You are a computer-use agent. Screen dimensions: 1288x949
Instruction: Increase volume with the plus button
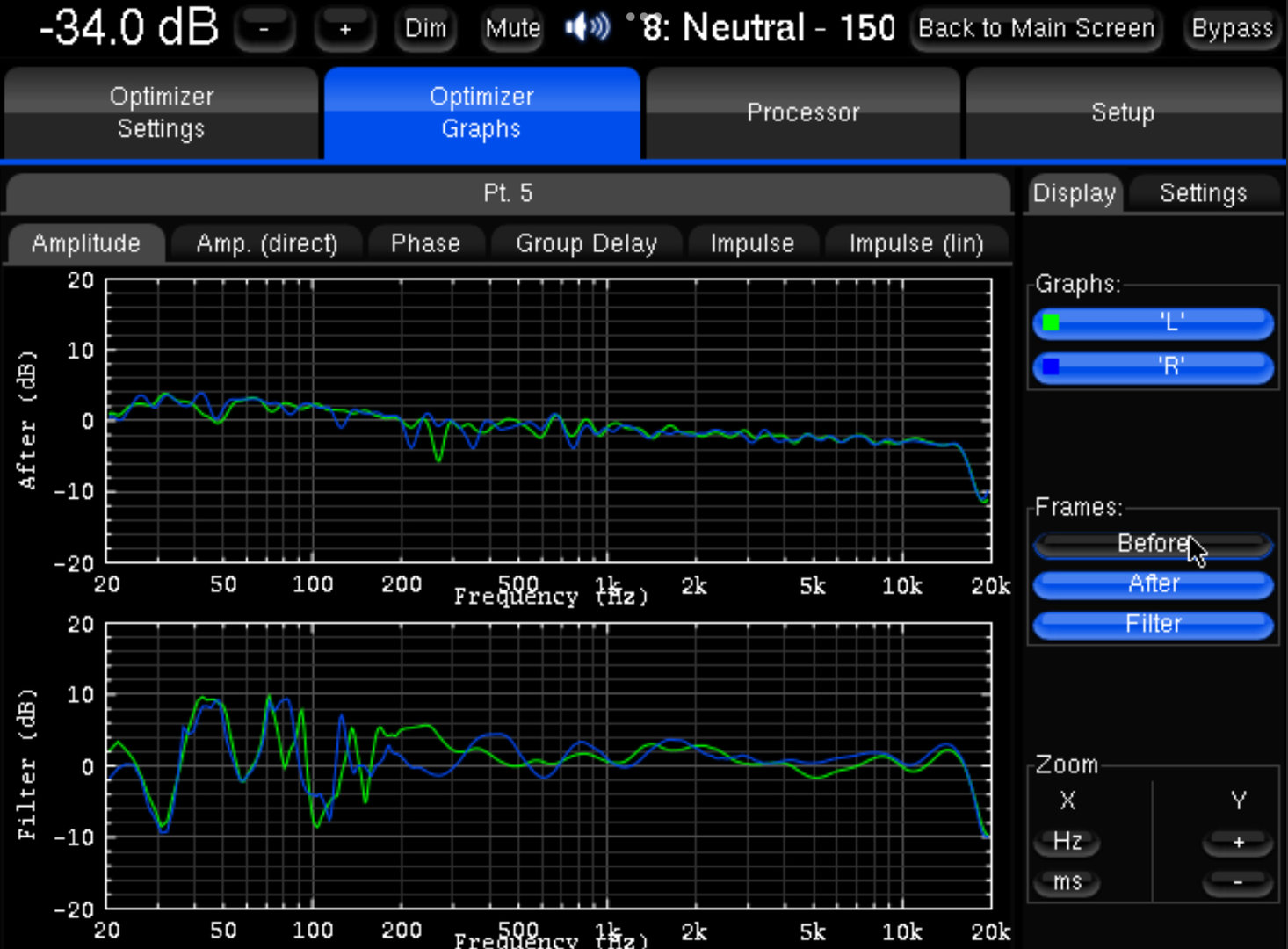pyautogui.click(x=345, y=29)
